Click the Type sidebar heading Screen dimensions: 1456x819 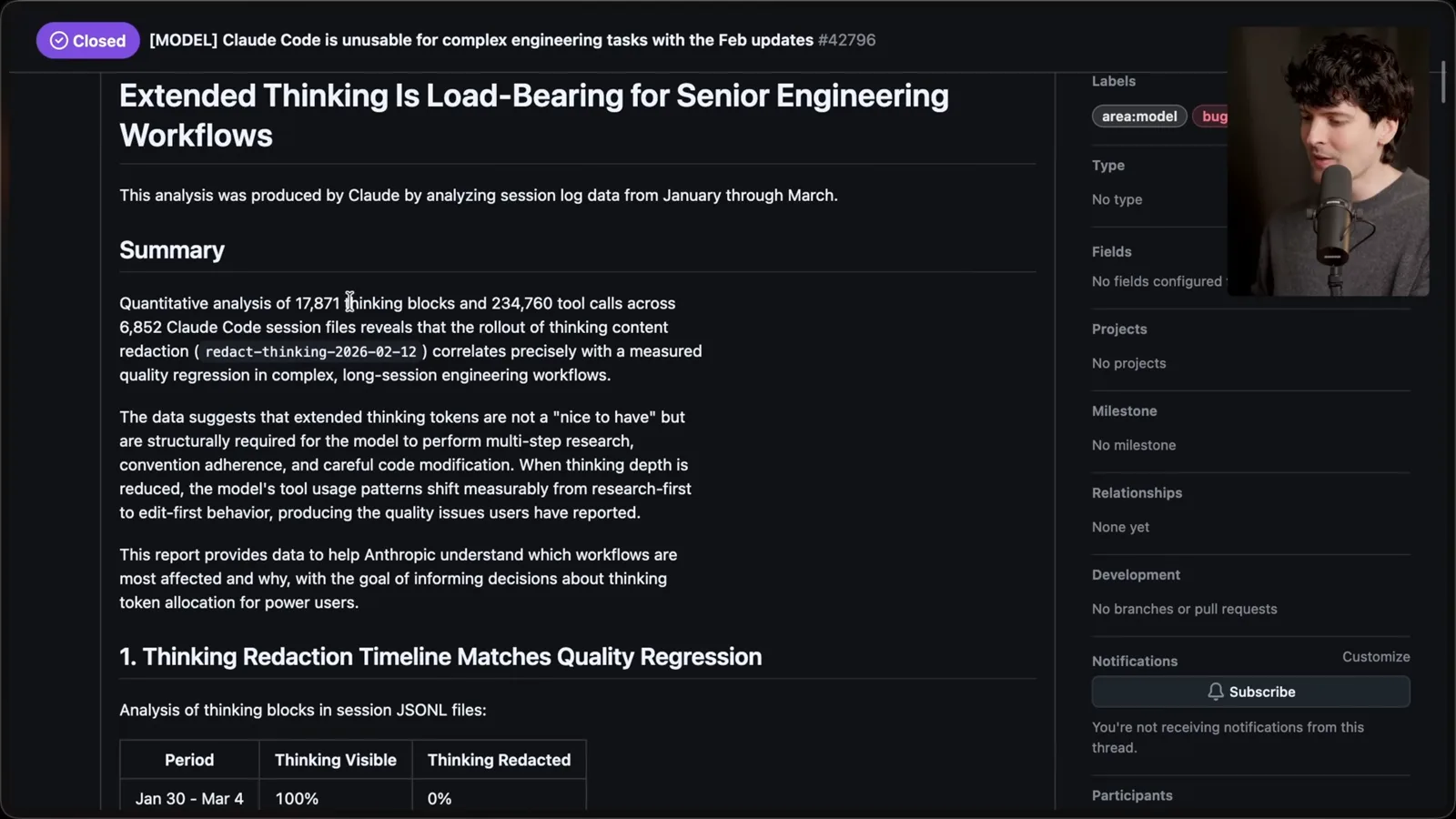coord(1108,166)
